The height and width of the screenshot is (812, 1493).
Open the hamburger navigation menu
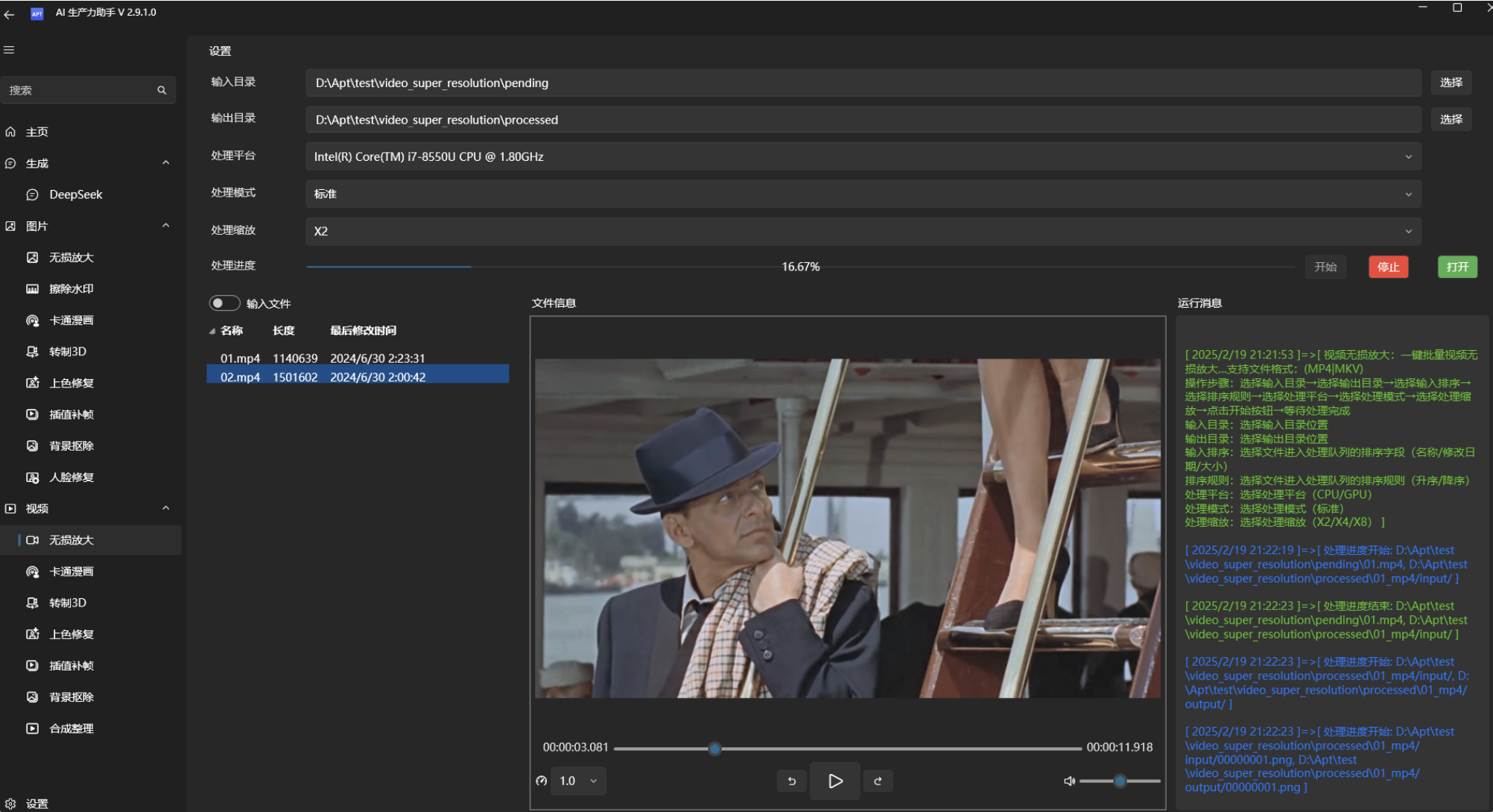[9, 50]
